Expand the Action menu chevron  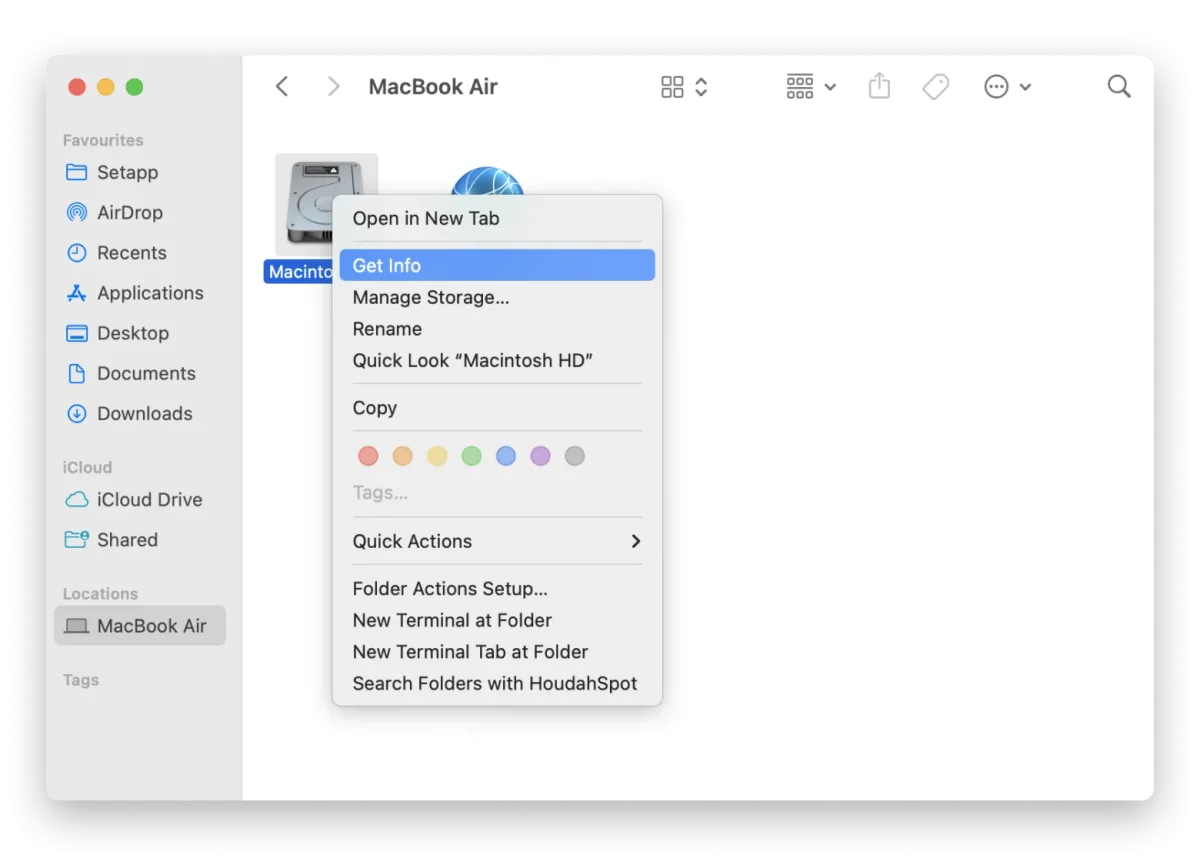click(x=1025, y=88)
